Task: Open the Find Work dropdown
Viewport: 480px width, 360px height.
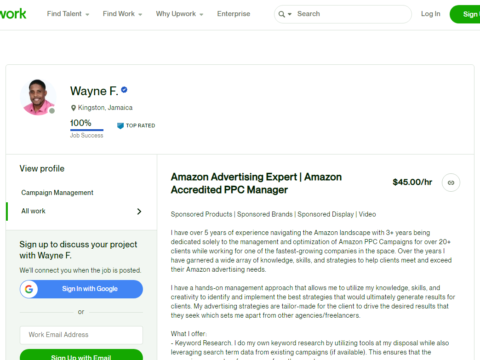Action: (x=122, y=14)
